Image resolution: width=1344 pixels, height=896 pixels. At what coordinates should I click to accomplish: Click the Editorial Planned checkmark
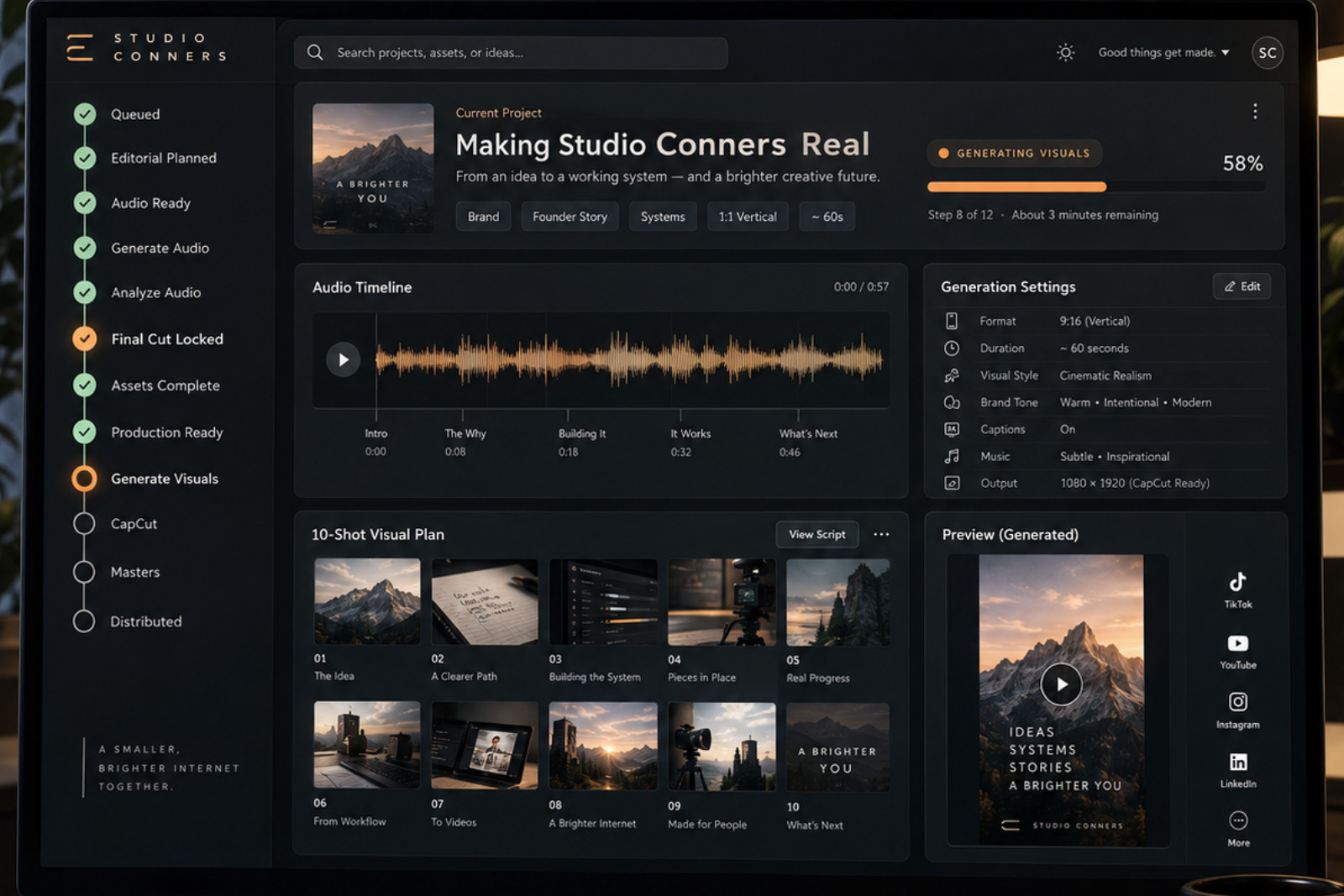pyautogui.click(x=84, y=157)
